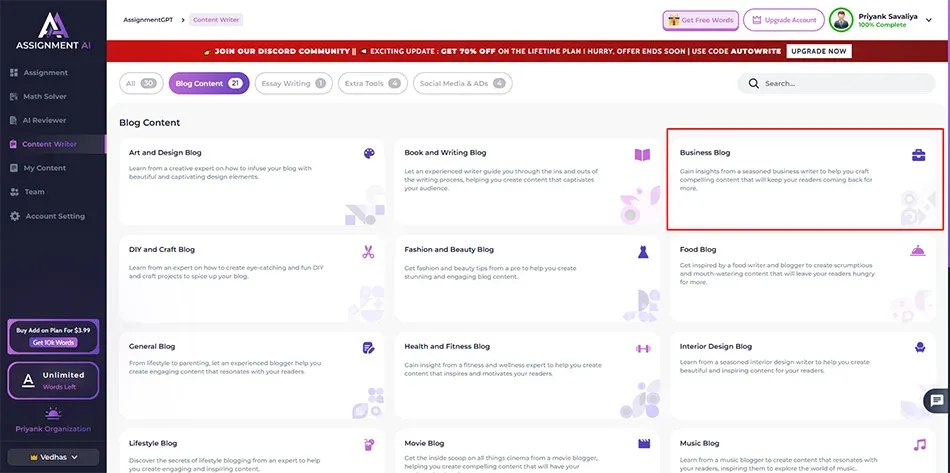This screenshot has width=950, height=473.
Task: Click the Art and Design Blog palette icon
Action: point(369,154)
